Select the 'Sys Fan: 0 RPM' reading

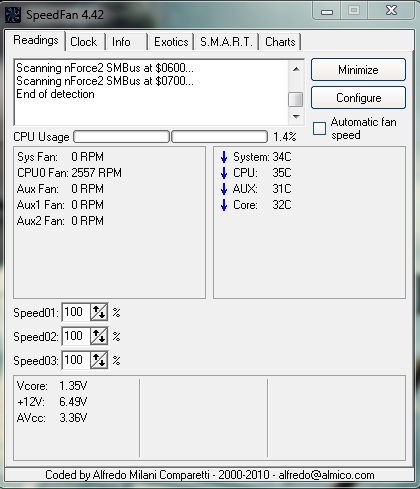(x=60, y=157)
